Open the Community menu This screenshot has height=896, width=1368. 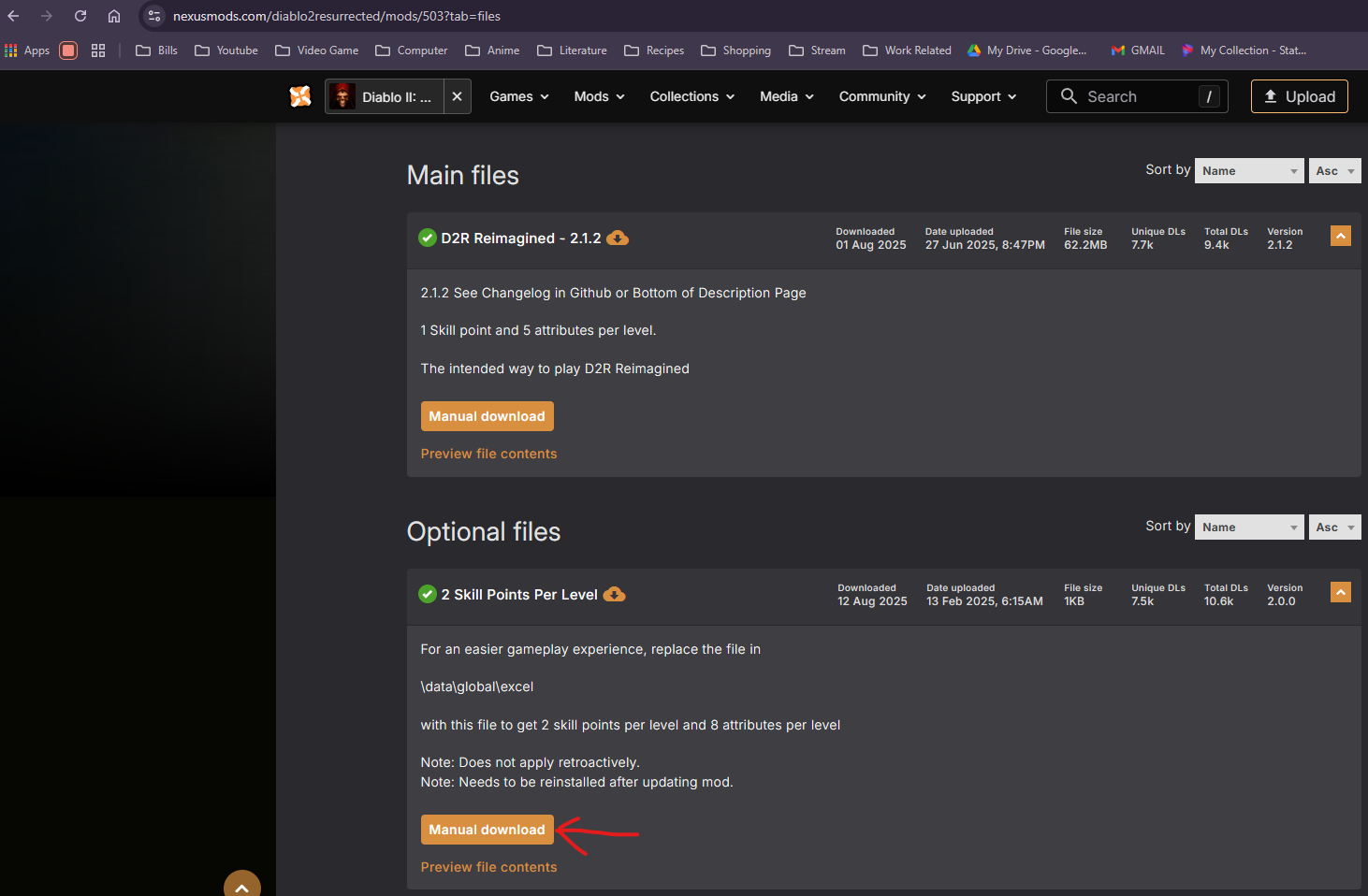(882, 96)
